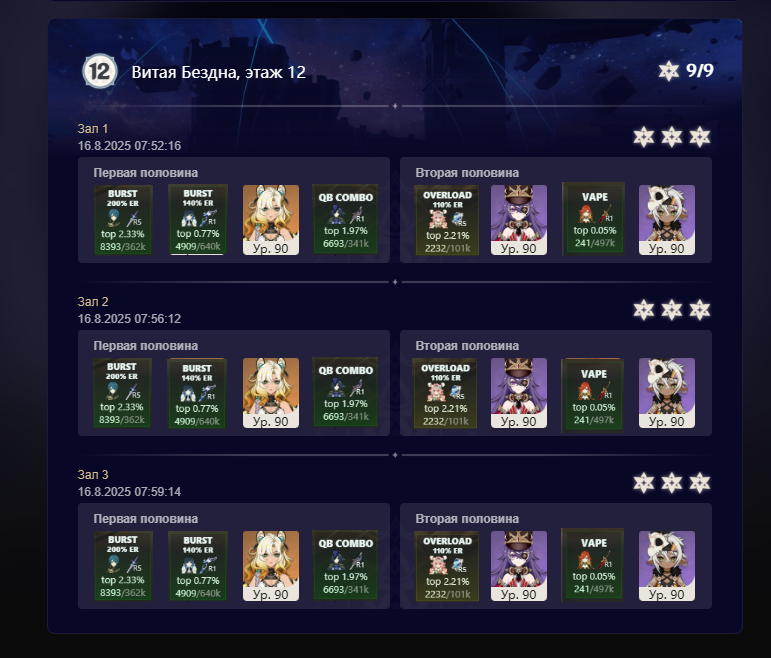771x658 pixels.
Task: Open Chamber 3 BURST 200% ER card
Action: pos(123,566)
